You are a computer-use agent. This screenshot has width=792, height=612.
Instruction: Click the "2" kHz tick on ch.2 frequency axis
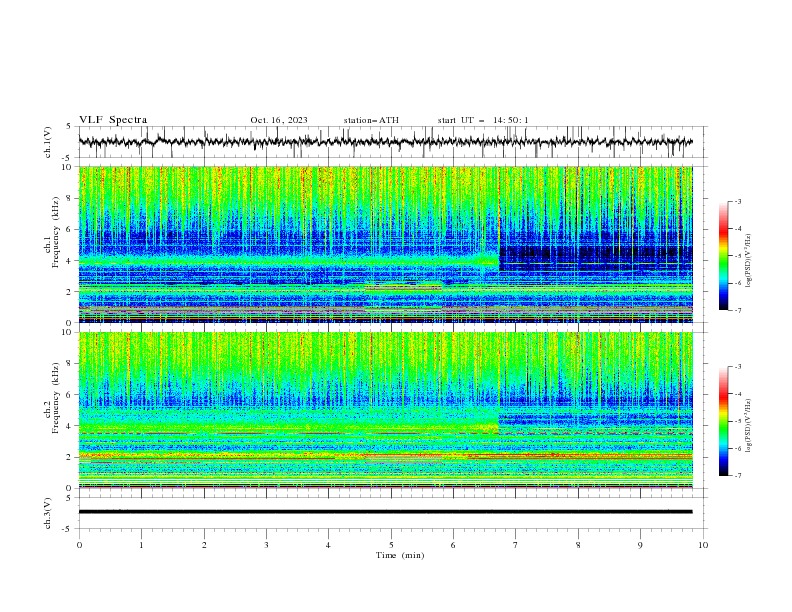(x=70, y=457)
